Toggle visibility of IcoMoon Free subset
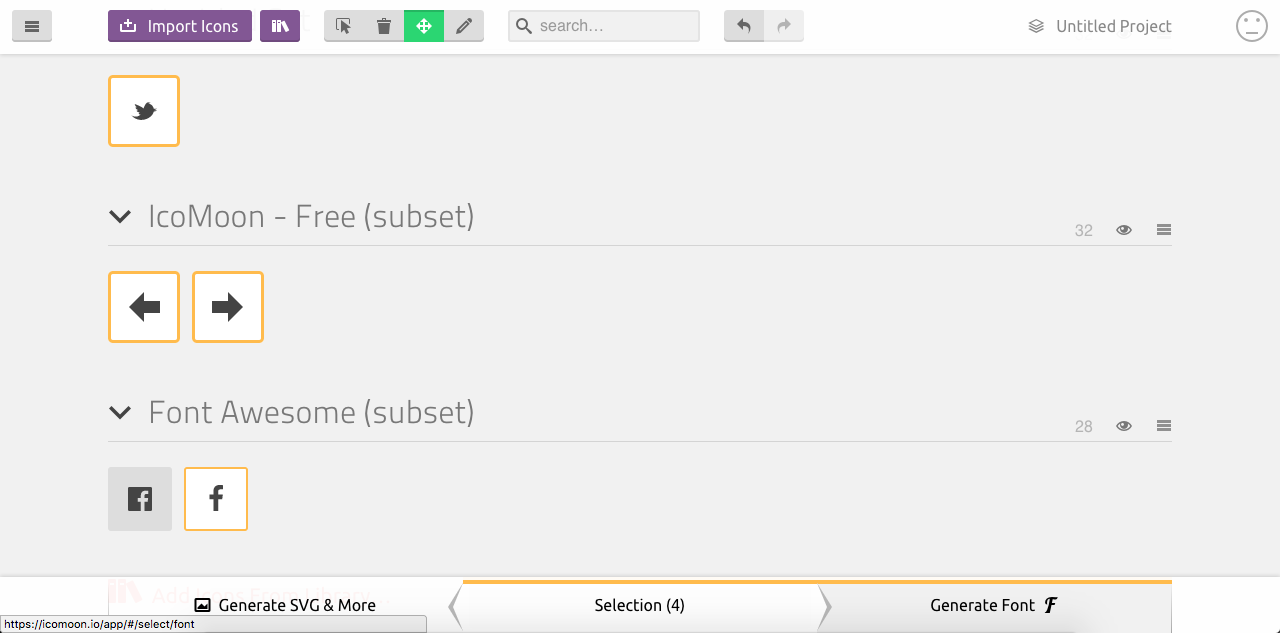This screenshot has width=1280, height=633. 1123,229
